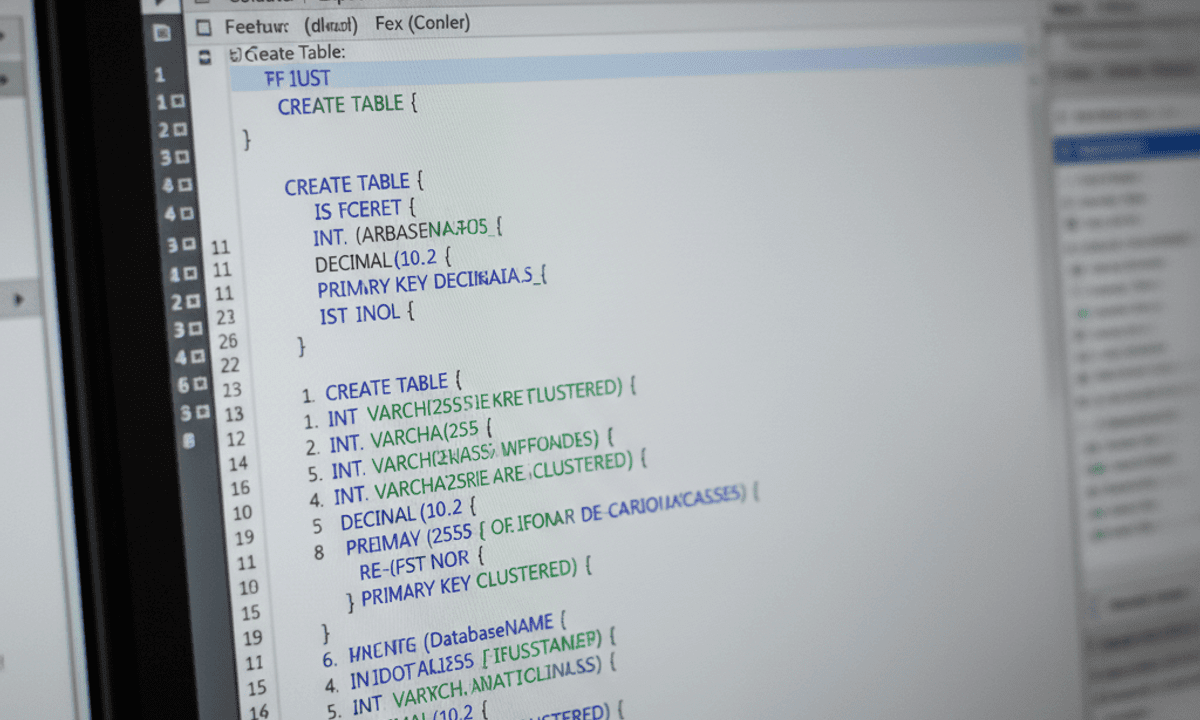The height and width of the screenshot is (720, 1200).
Task: Toggle the breakpoint marker on gutter line 2
Action: point(180,130)
